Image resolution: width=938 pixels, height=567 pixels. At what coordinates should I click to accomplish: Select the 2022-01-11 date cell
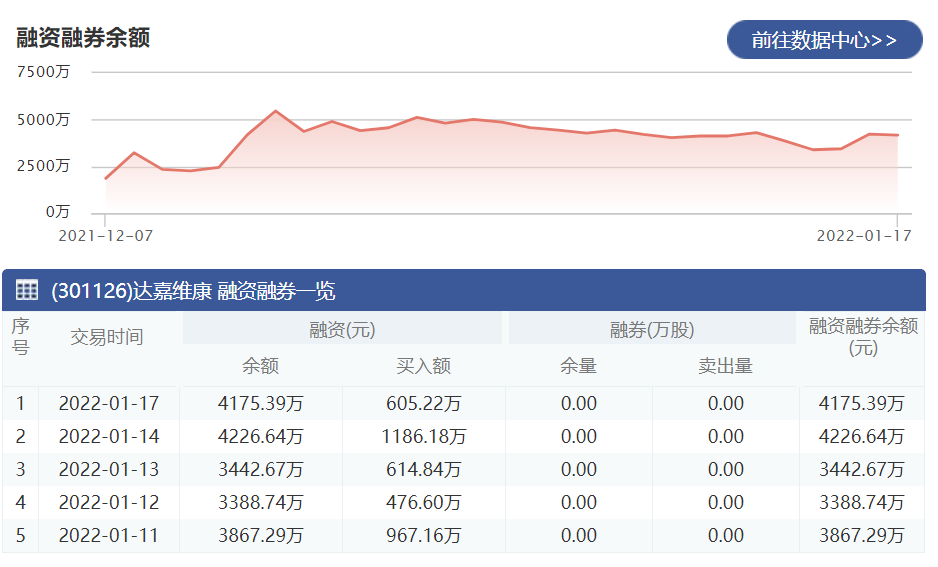pyautogui.click(x=109, y=535)
